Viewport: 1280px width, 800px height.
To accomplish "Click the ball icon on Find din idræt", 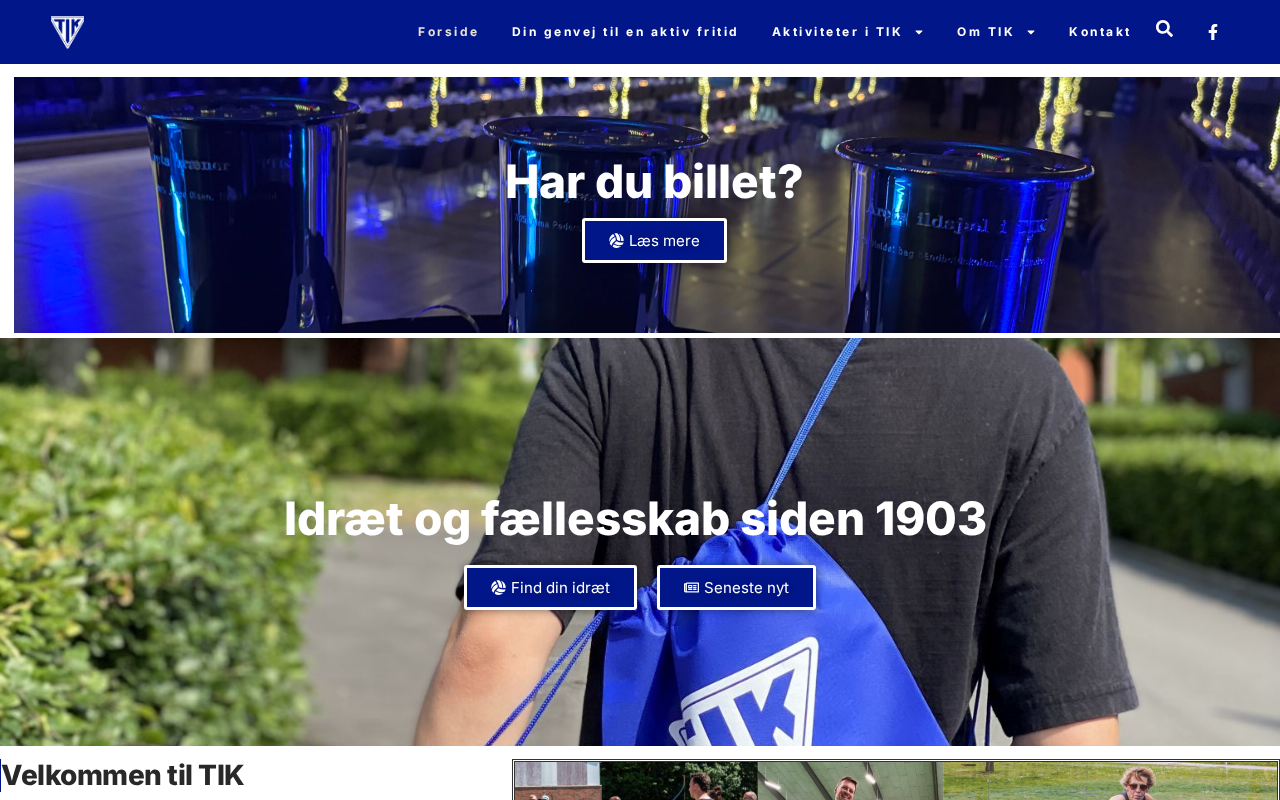I will tap(498, 588).
